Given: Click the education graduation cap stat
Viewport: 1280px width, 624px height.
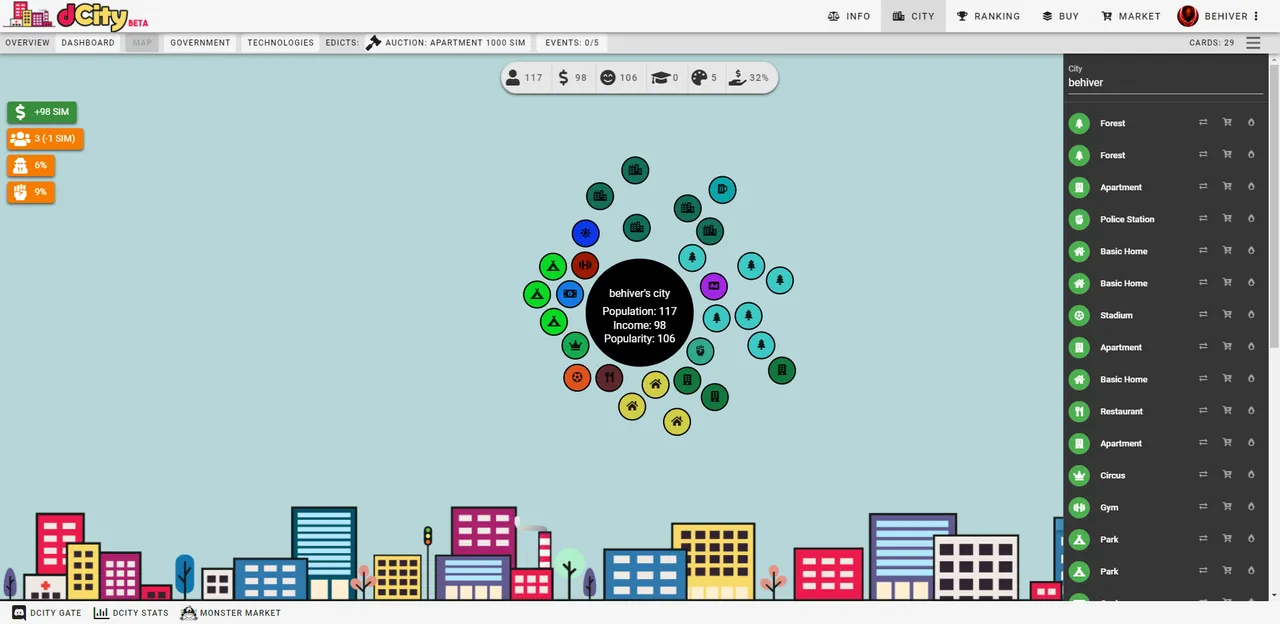Looking at the screenshot, I should (665, 78).
